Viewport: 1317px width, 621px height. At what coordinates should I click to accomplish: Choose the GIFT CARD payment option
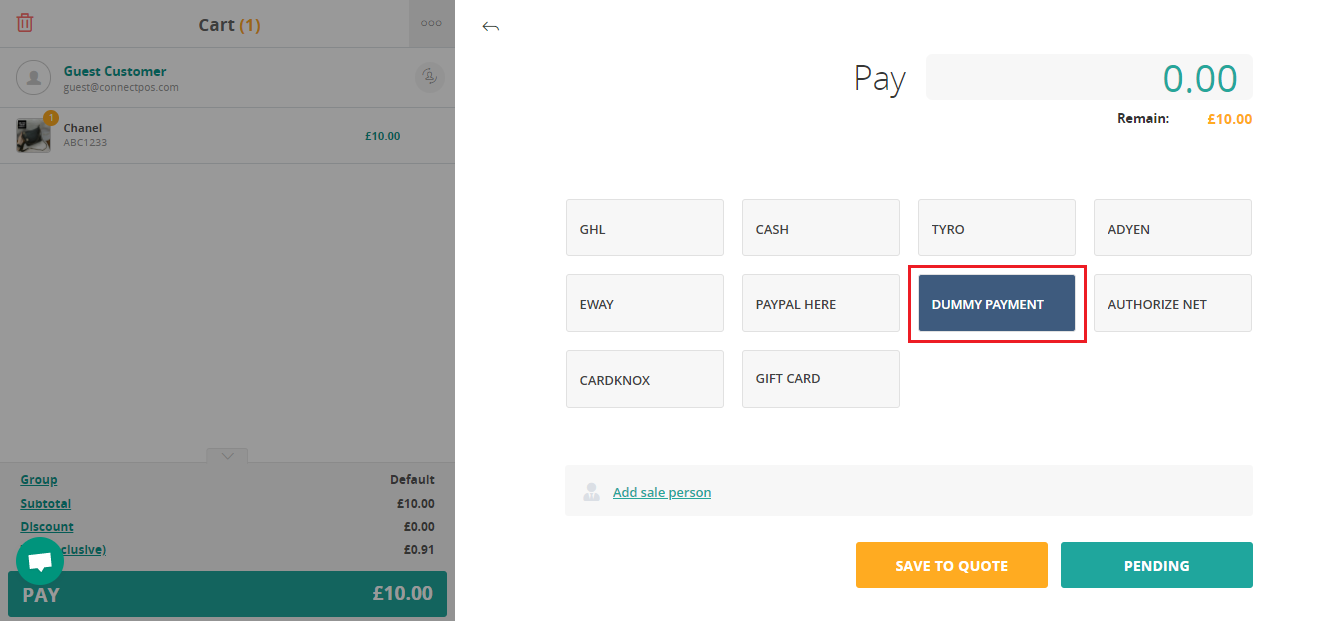821,379
